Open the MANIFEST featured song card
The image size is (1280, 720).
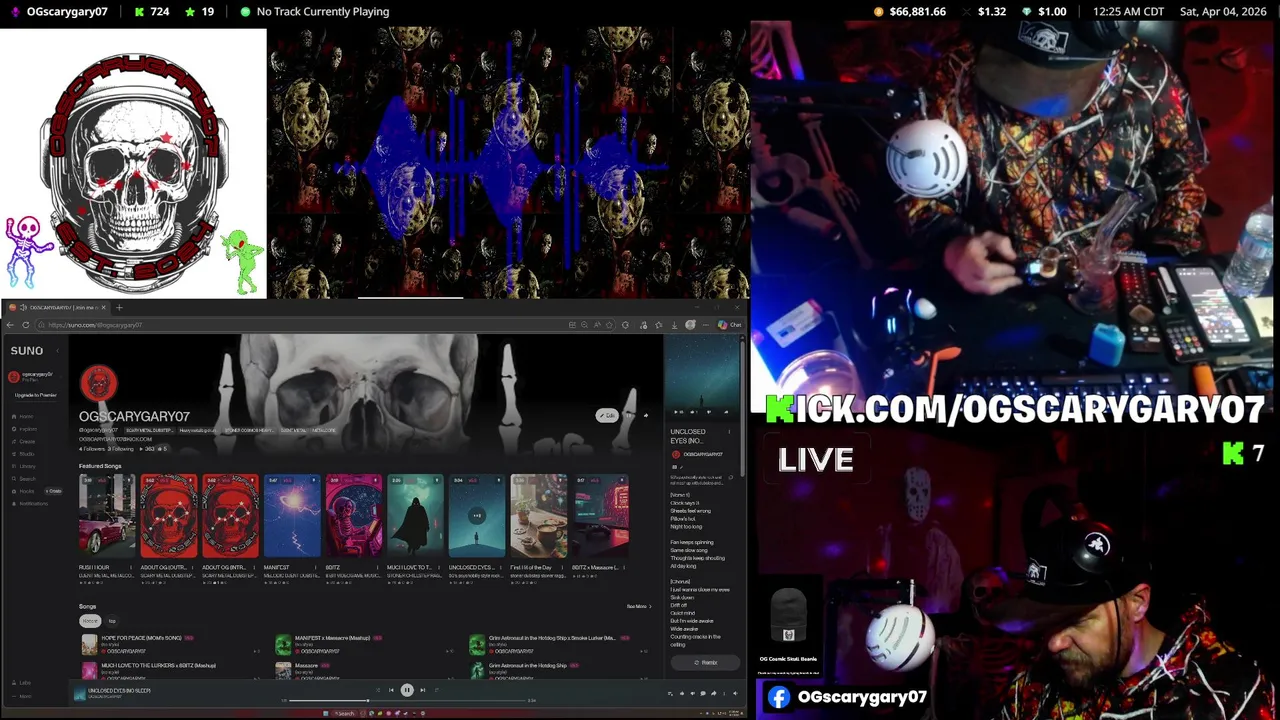pos(292,515)
